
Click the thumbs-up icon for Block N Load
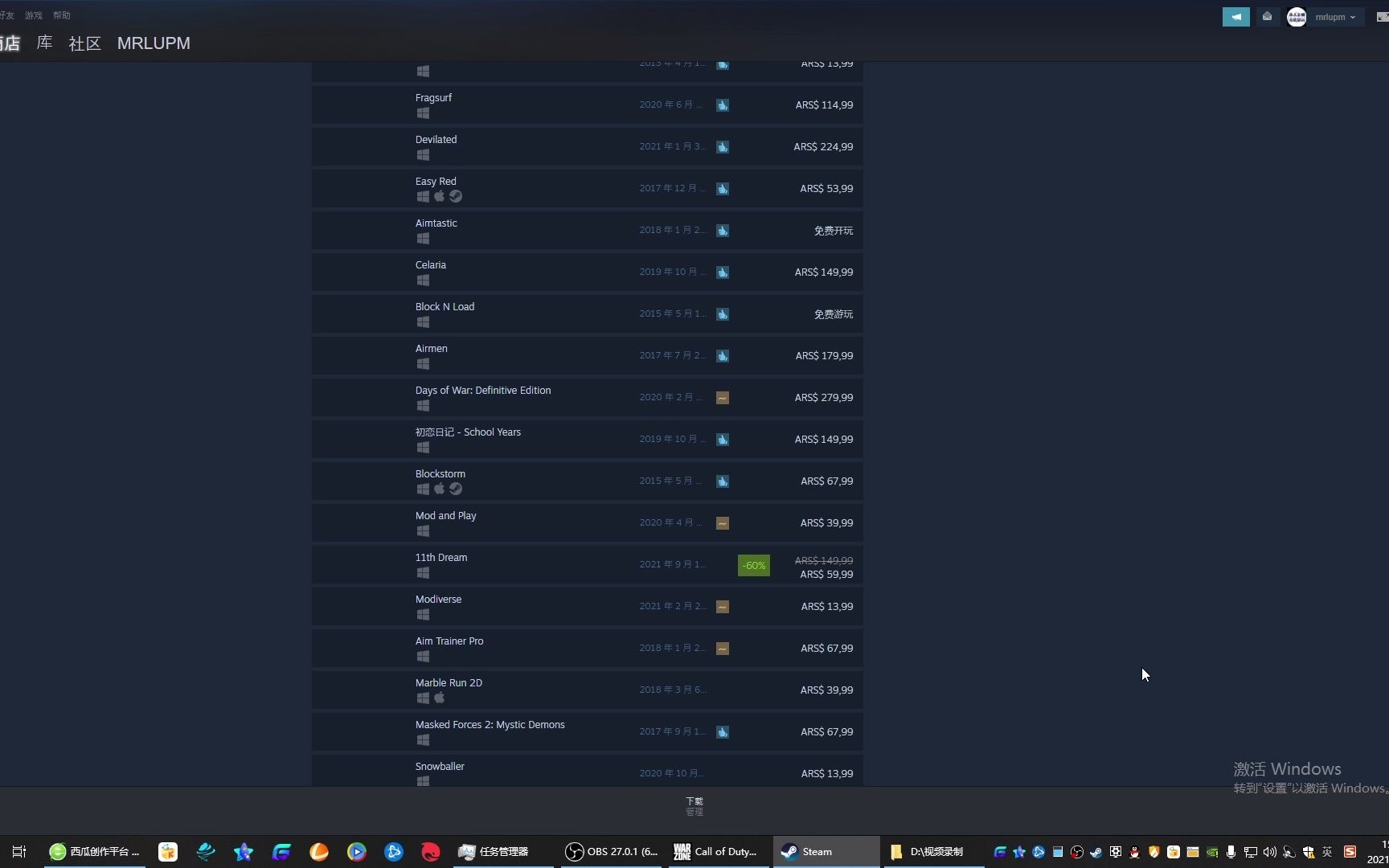[723, 314]
